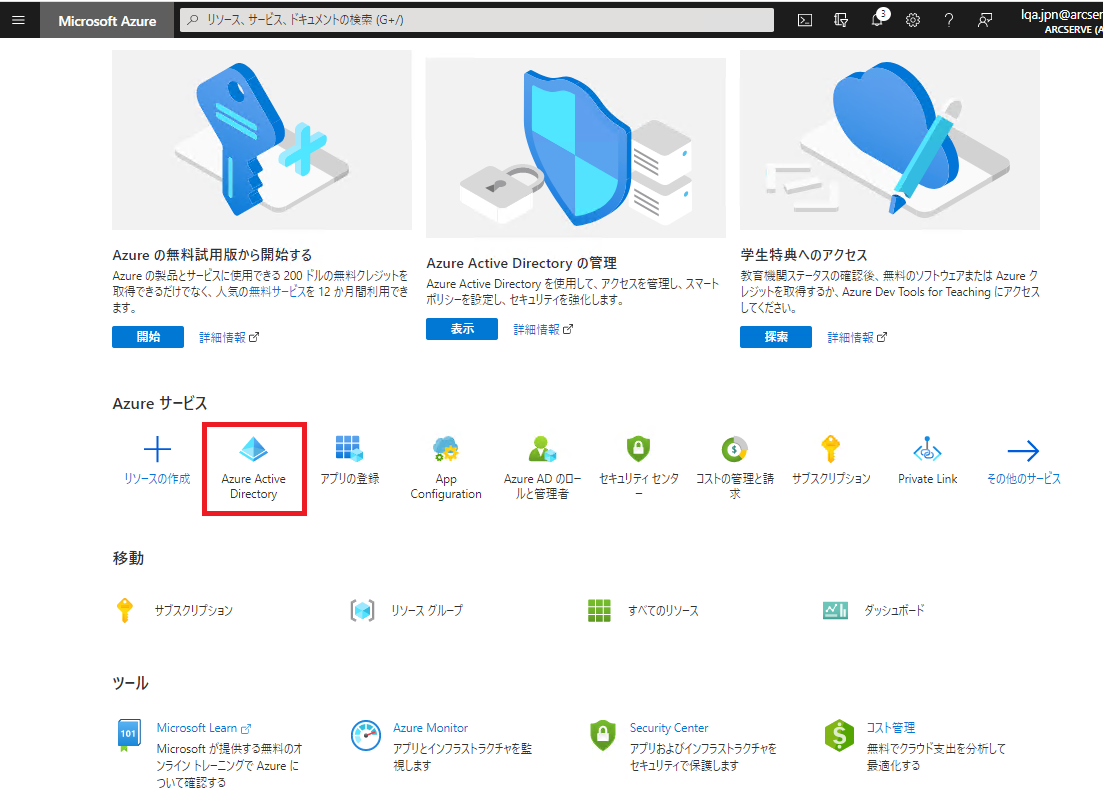Click the Azure サービス section heading
Screen dimensions: 1103x801
tap(160, 404)
